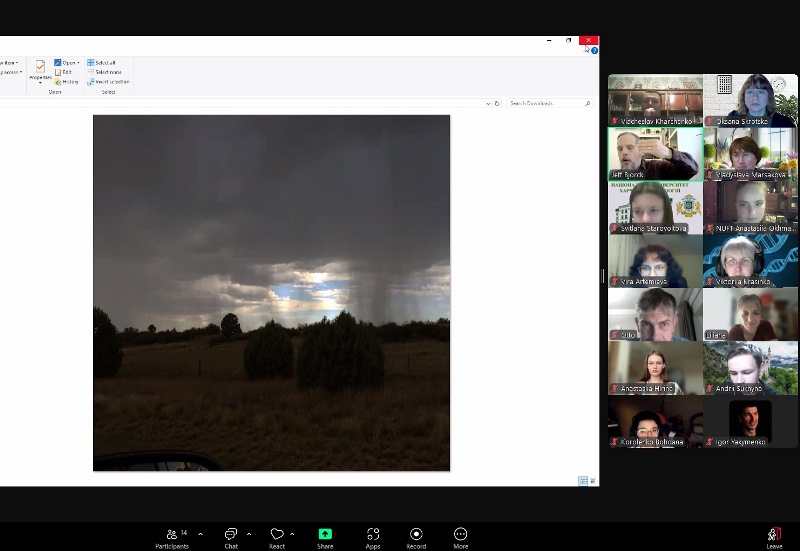Image resolution: width=800 pixels, height=551 pixels.
Task: Click Invert selection in the ribbon
Action: (108, 82)
